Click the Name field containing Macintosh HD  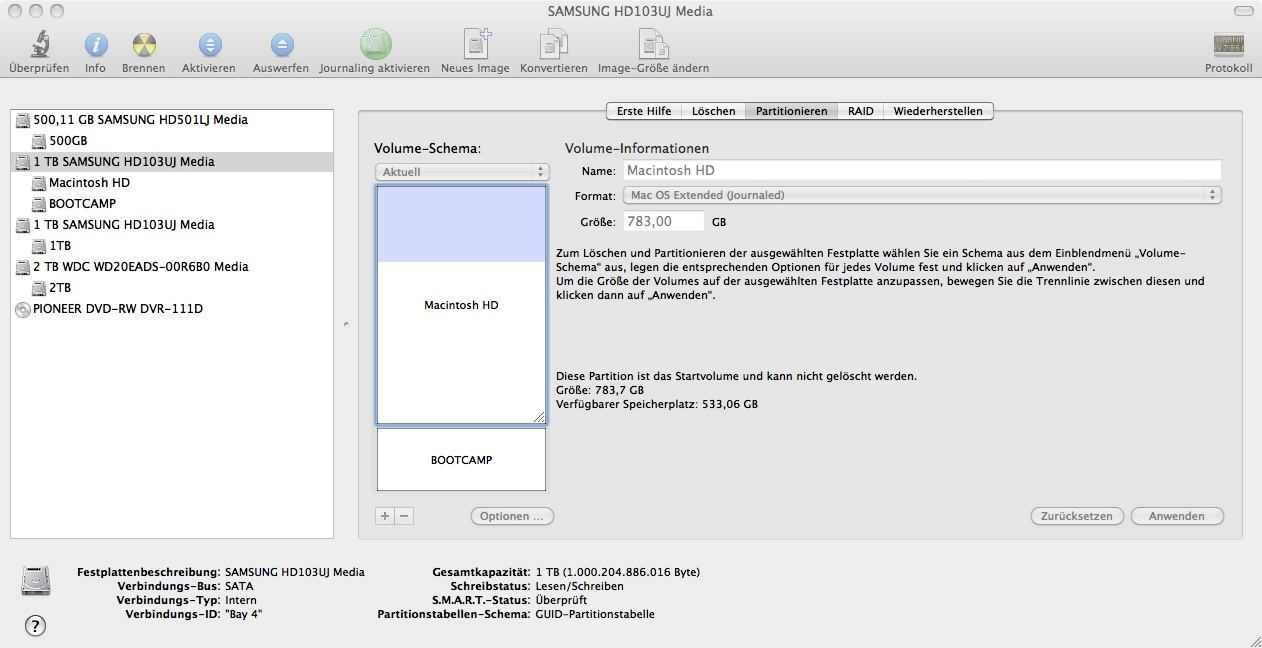tap(922, 171)
